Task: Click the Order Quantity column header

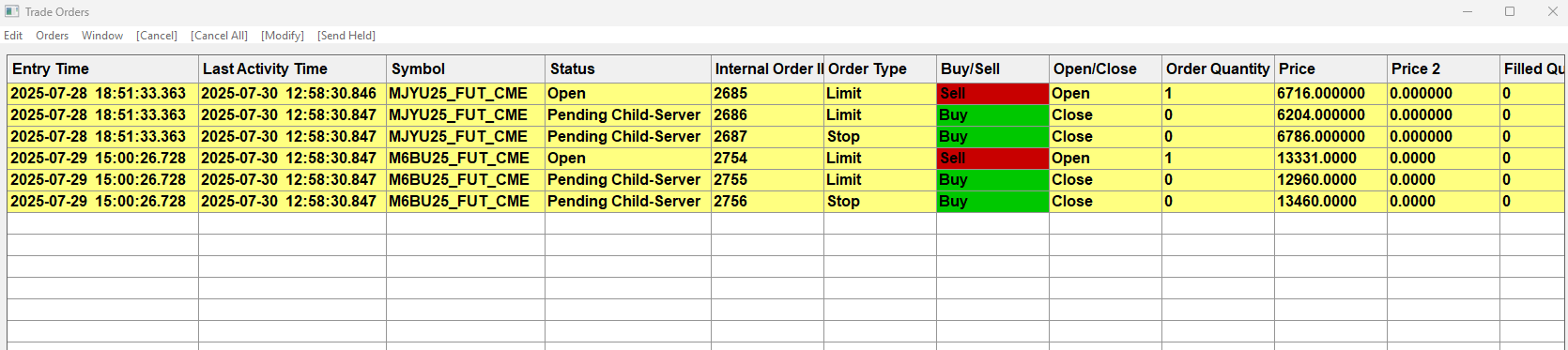Action: [1218, 69]
